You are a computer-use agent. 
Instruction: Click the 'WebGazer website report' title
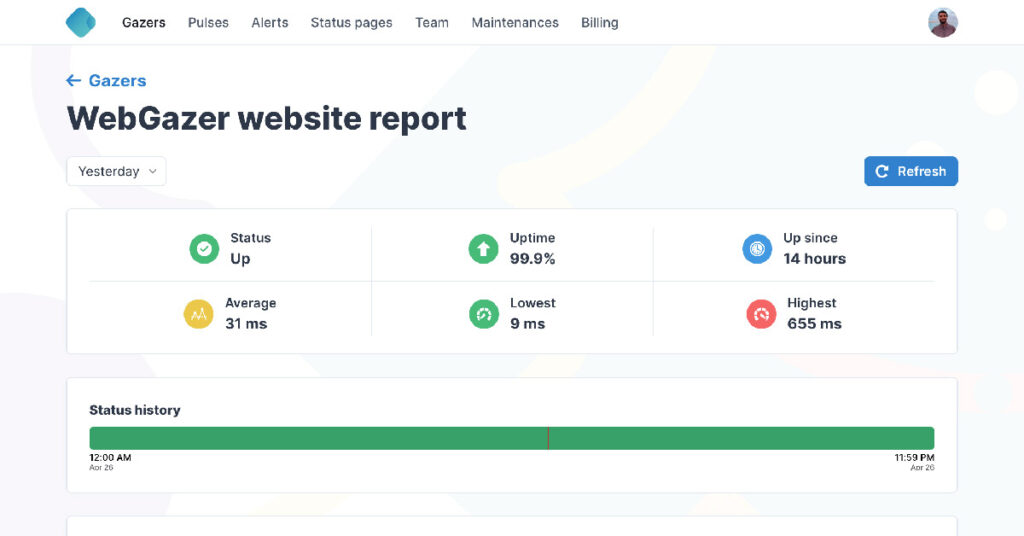tap(266, 118)
